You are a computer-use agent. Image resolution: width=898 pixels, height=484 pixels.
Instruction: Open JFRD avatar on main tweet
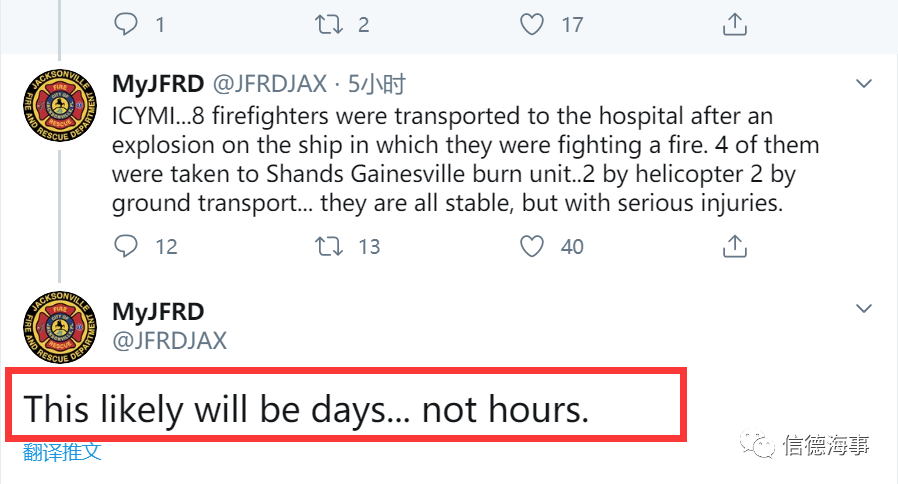point(60,327)
